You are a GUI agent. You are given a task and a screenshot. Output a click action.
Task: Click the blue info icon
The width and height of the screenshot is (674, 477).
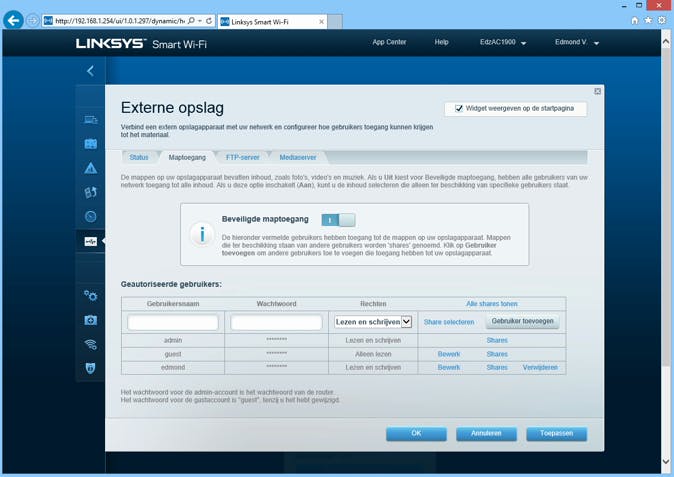[202, 234]
